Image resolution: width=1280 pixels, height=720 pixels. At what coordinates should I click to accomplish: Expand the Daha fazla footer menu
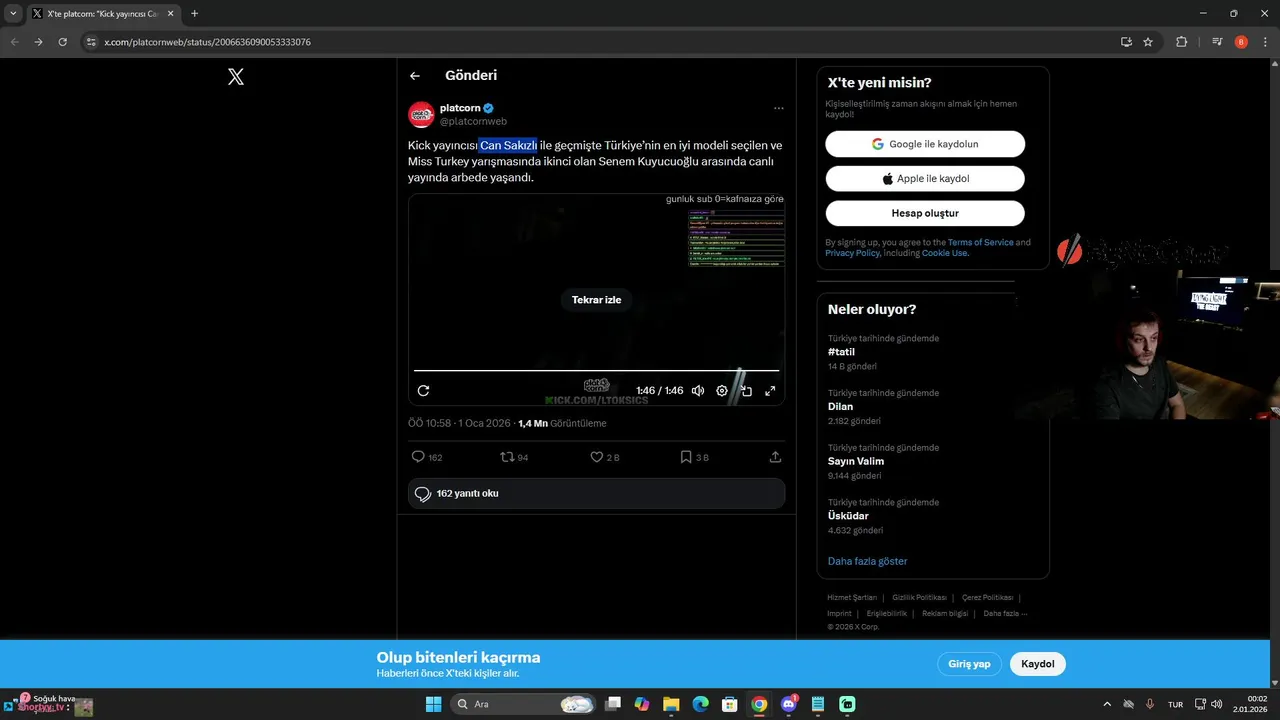pos(1005,613)
